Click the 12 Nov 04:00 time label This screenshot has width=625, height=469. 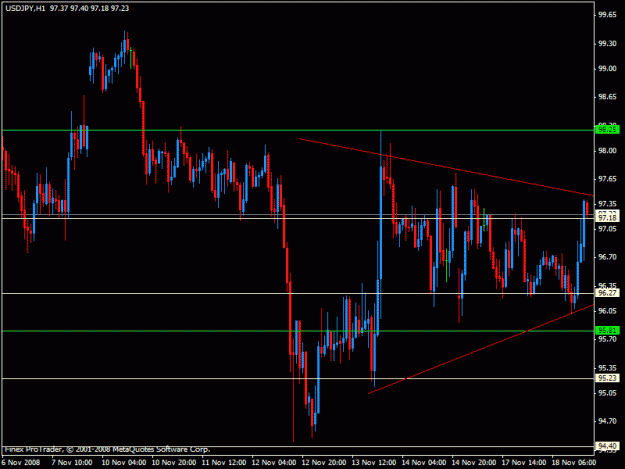[x=274, y=463]
